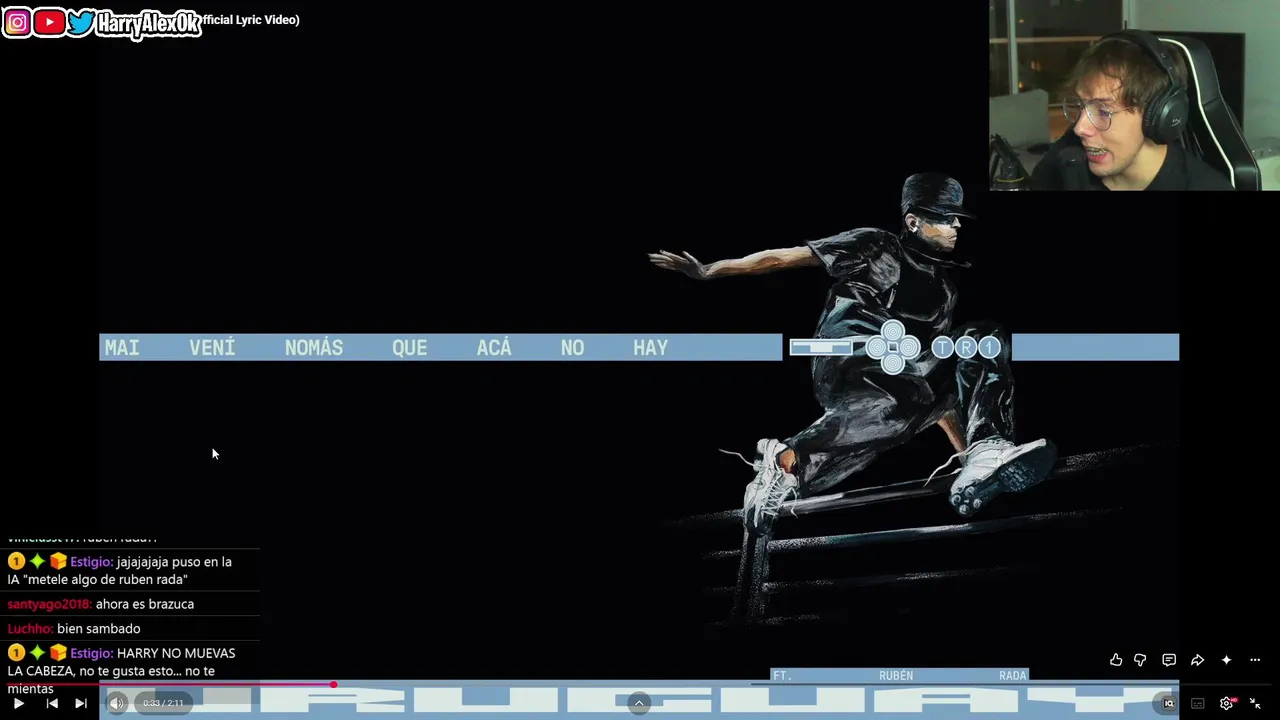Click the santyago2018 username in chat

click(x=50, y=604)
